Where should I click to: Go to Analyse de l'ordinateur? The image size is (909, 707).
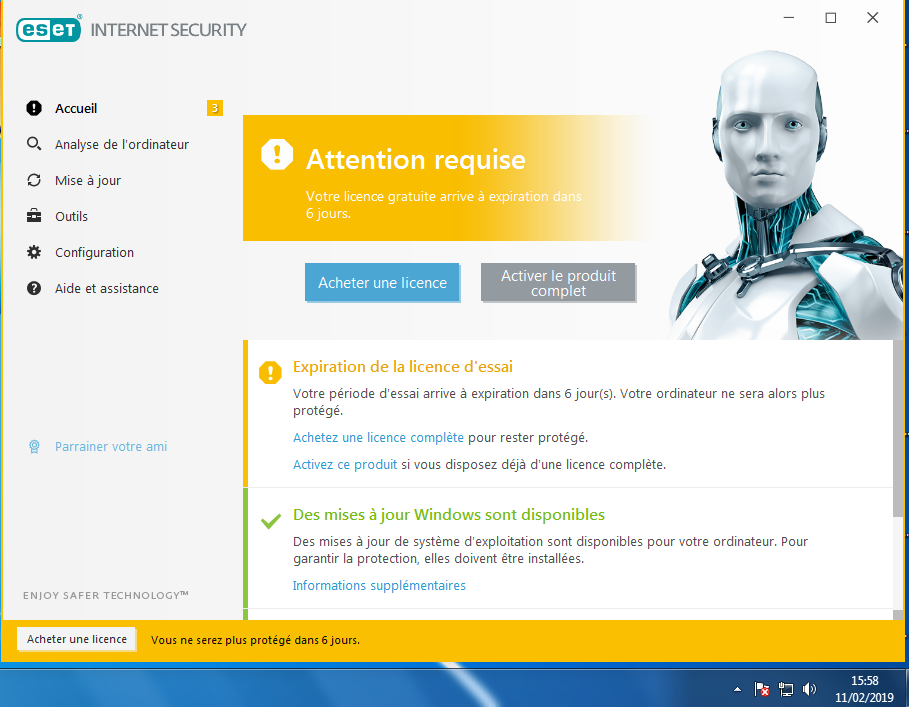122,144
